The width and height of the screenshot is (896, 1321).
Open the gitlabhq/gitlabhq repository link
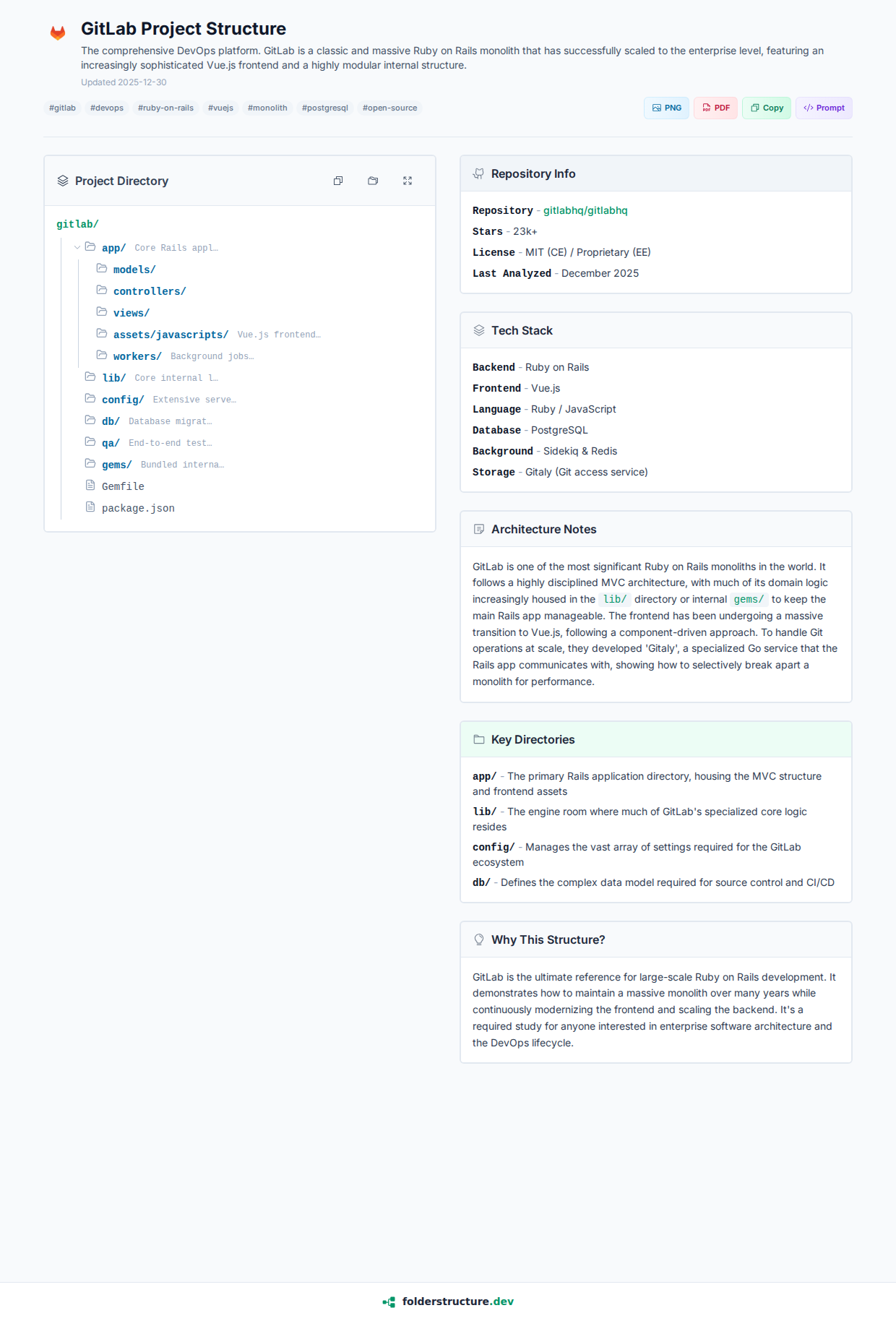[585, 210]
